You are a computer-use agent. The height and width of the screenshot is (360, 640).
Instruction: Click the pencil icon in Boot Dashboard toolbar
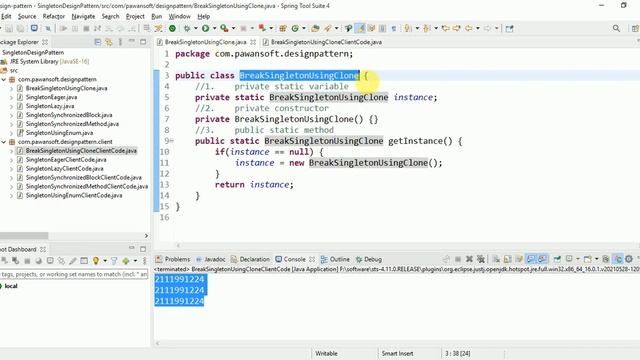click(72, 260)
